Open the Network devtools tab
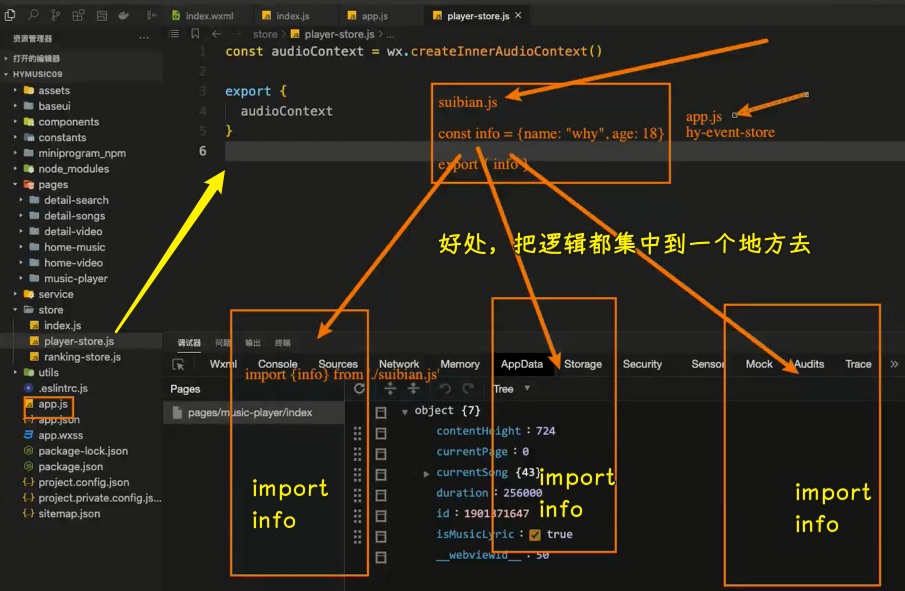The height and width of the screenshot is (591, 905). pos(399,364)
